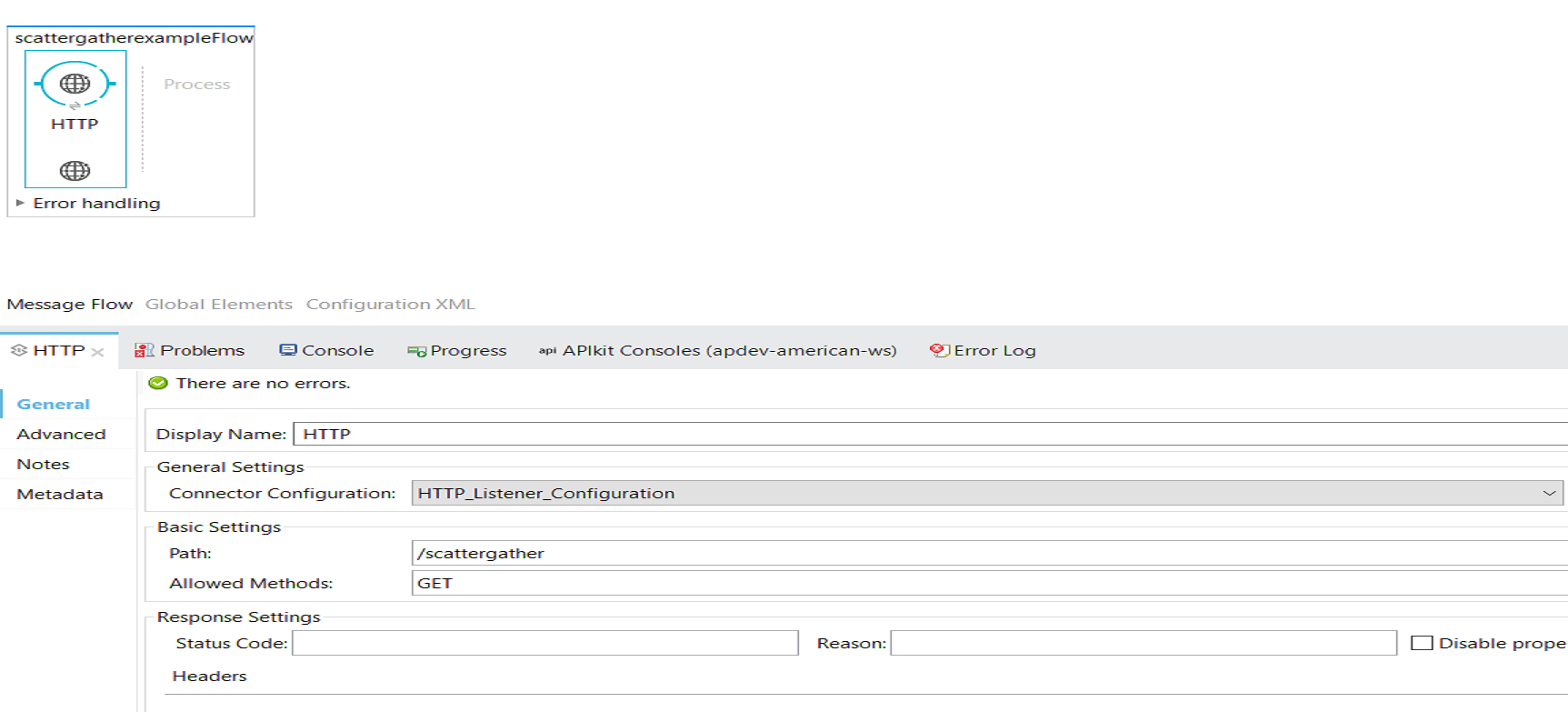1568x712 pixels.
Task: Open the Connector Configuration dropdown
Action: pos(1549,493)
